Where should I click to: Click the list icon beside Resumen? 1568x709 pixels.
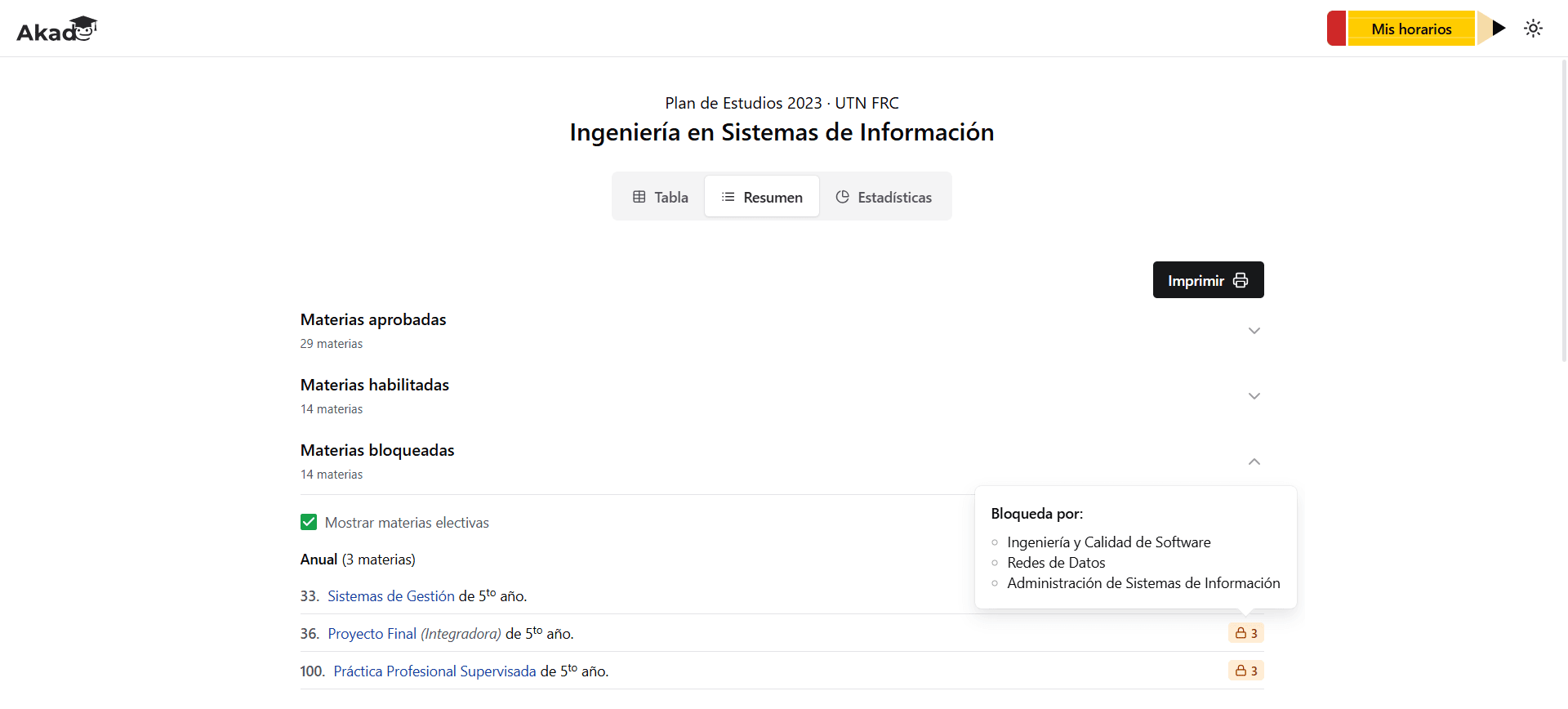point(728,197)
